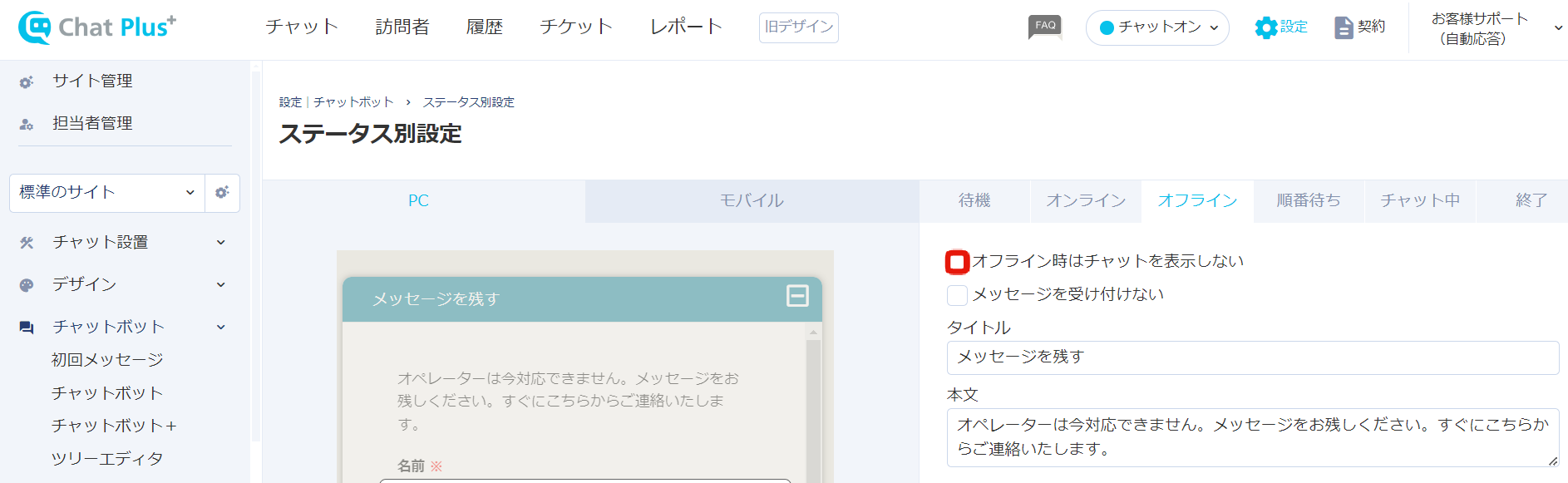1568x483 pixels.
Task: Click the タイトル input field
Action: pos(1252,357)
